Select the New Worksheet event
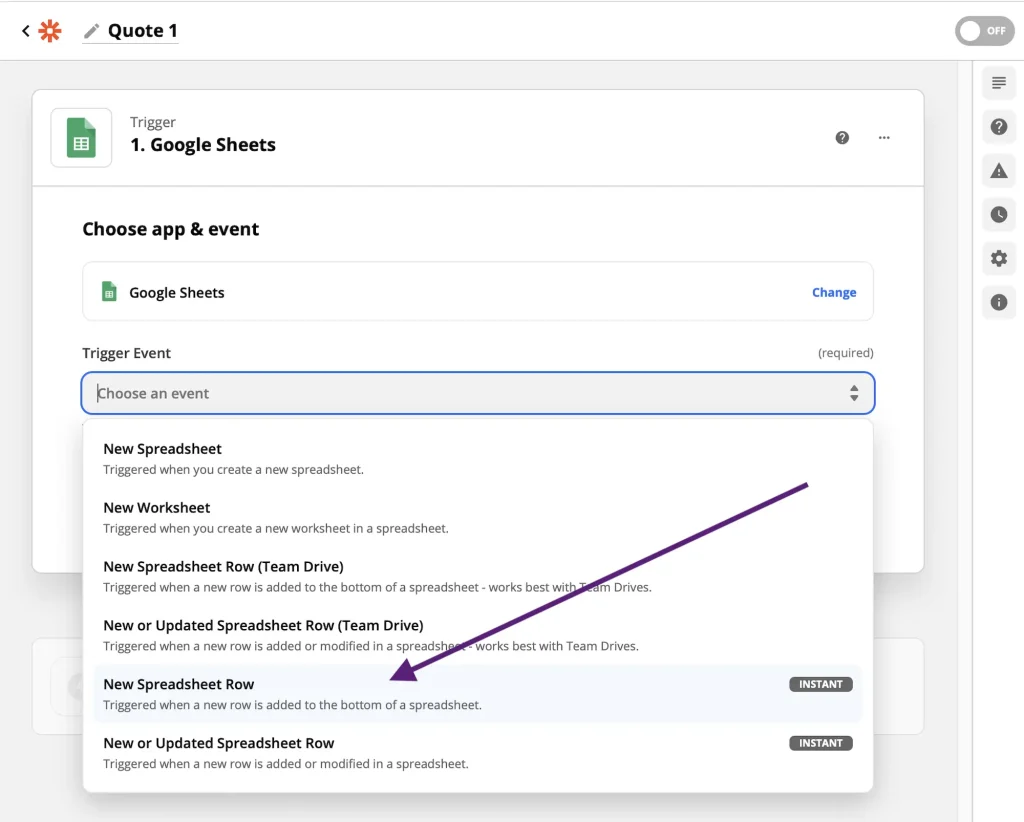The height and width of the screenshot is (822, 1024). pos(478,517)
